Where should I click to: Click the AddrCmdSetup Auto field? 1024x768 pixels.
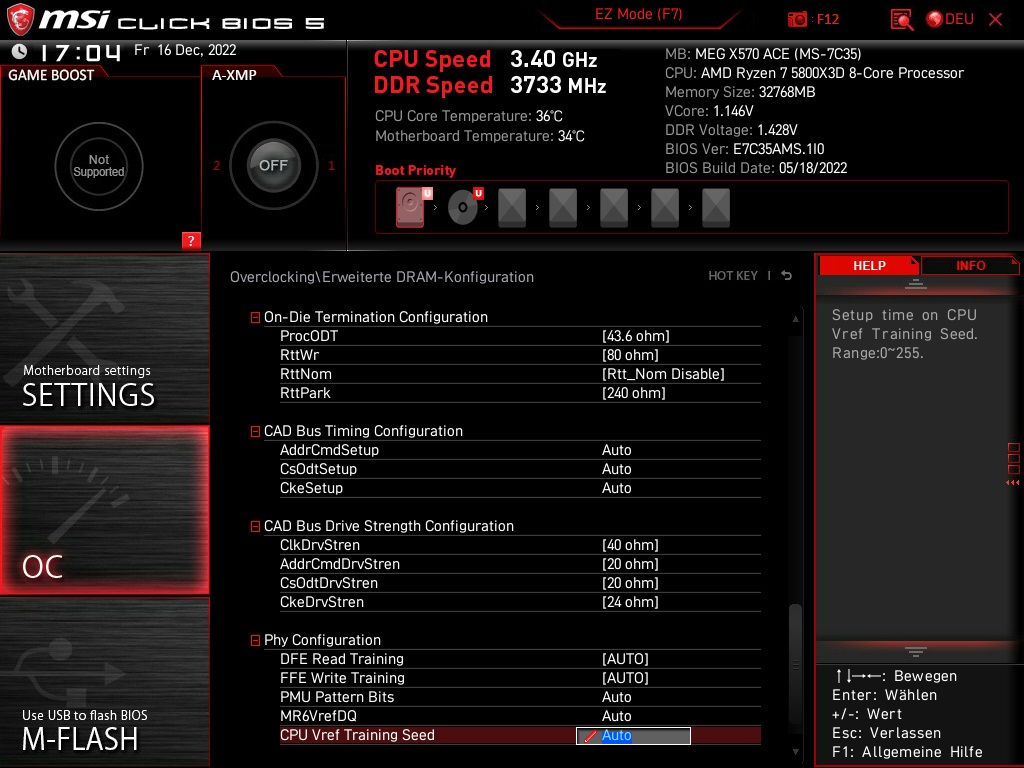pyautogui.click(x=616, y=450)
